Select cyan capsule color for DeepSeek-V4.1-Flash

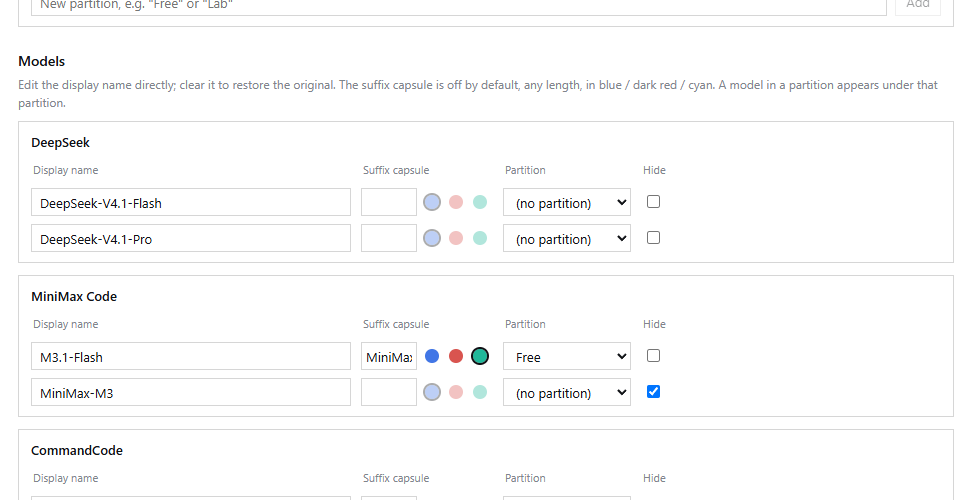(480, 202)
